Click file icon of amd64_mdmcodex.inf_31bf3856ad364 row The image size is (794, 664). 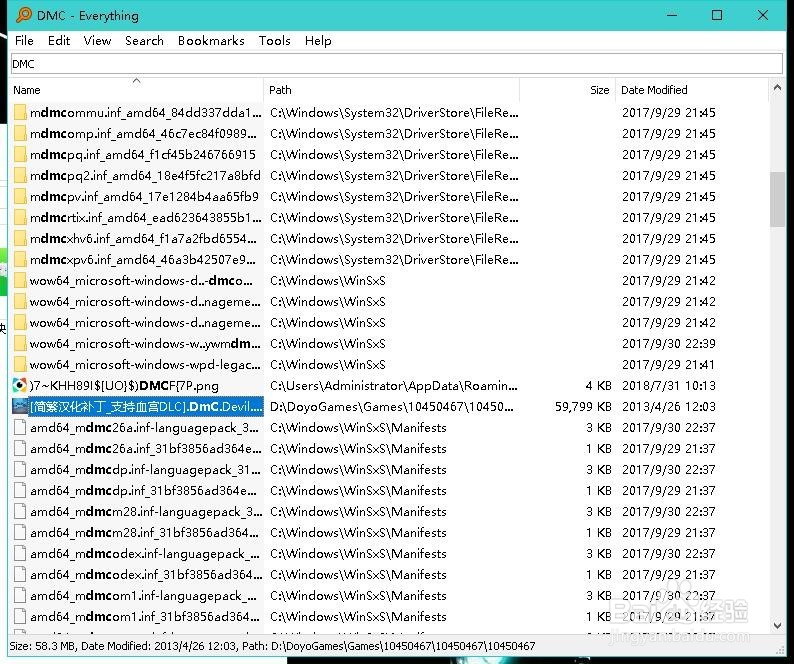[20, 575]
